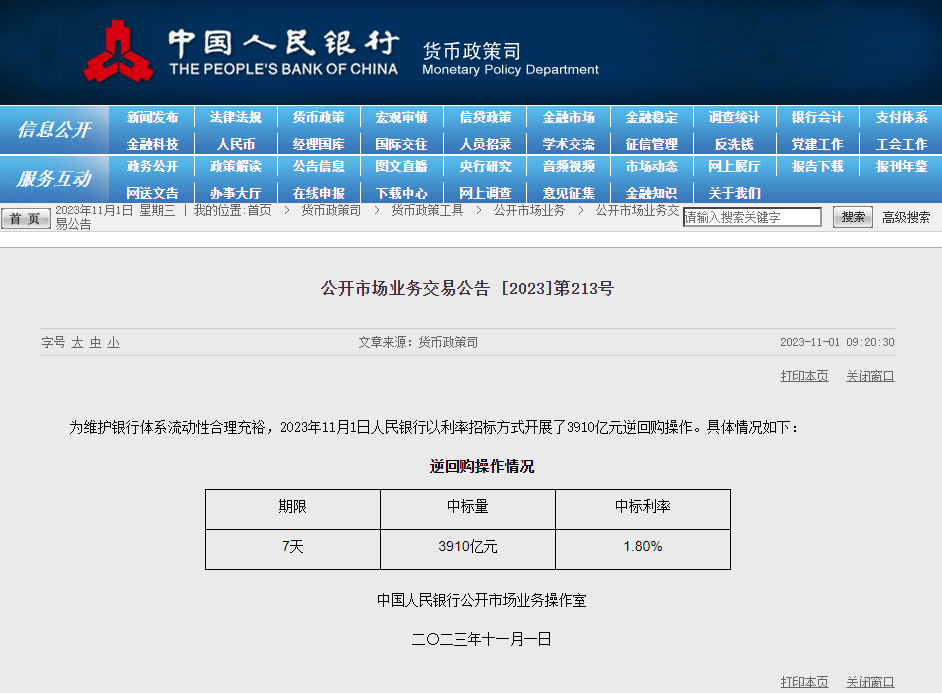Click the bottom 关闭窗口 link
The width and height of the screenshot is (942, 693).
click(871, 682)
